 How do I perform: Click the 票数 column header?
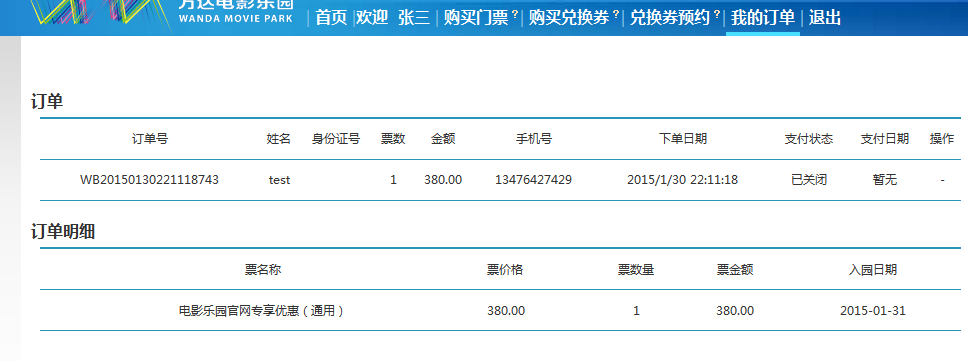pyautogui.click(x=393, y=139)
